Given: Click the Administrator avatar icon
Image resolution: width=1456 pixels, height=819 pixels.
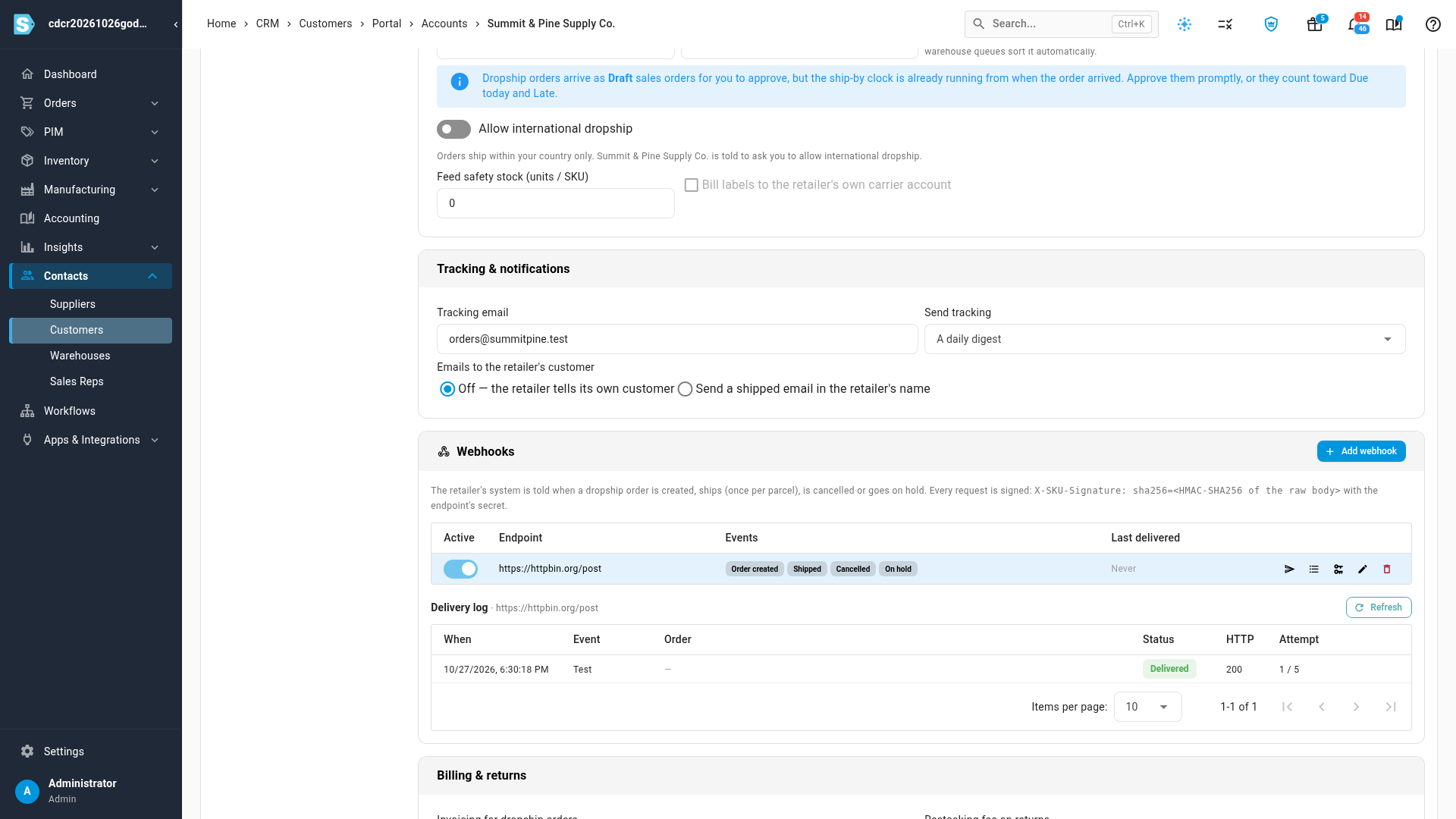Looking at the screenshot, I should tap(27, 791).
